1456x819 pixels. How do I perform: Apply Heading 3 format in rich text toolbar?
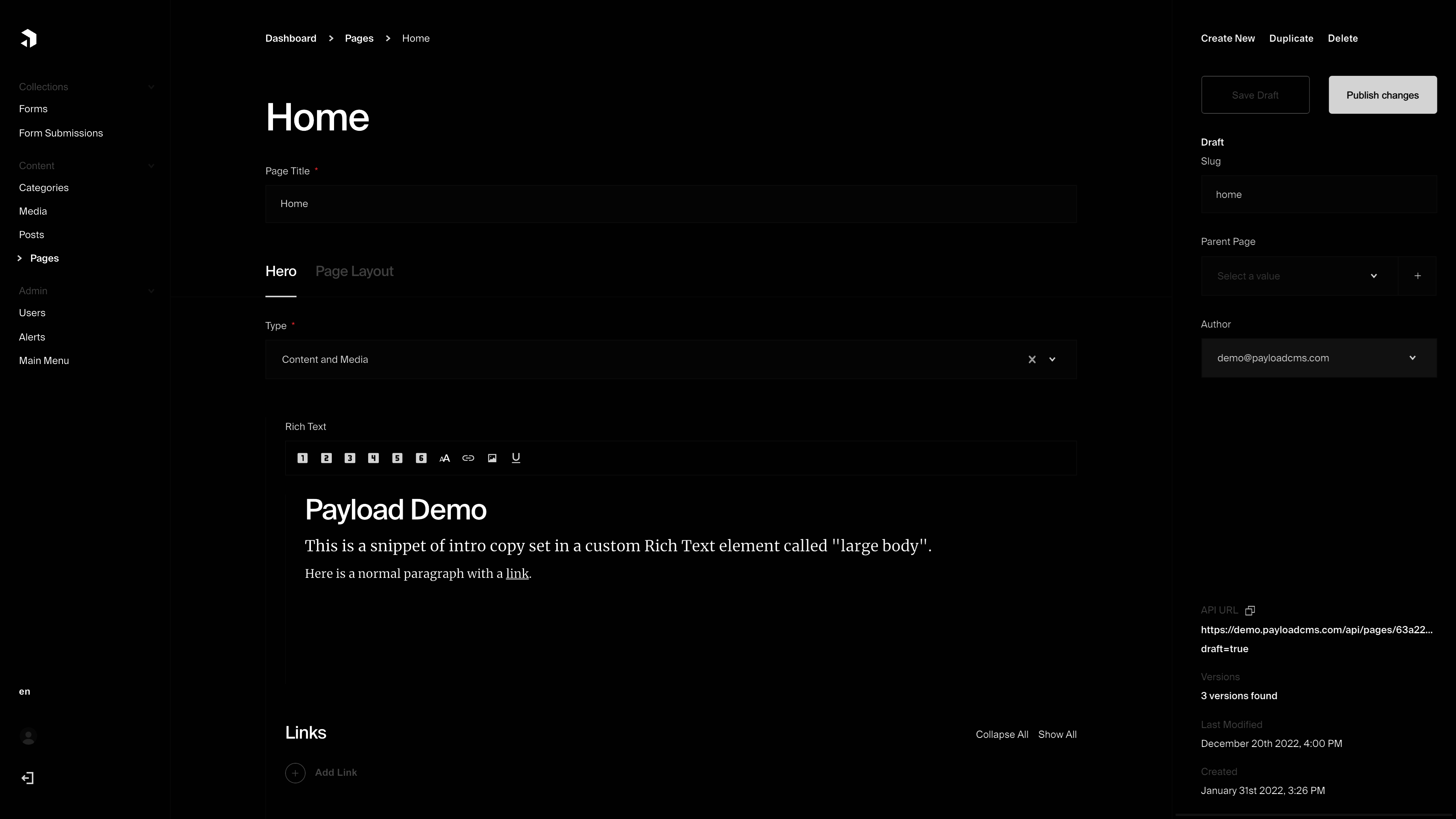[x=350, y=458]
